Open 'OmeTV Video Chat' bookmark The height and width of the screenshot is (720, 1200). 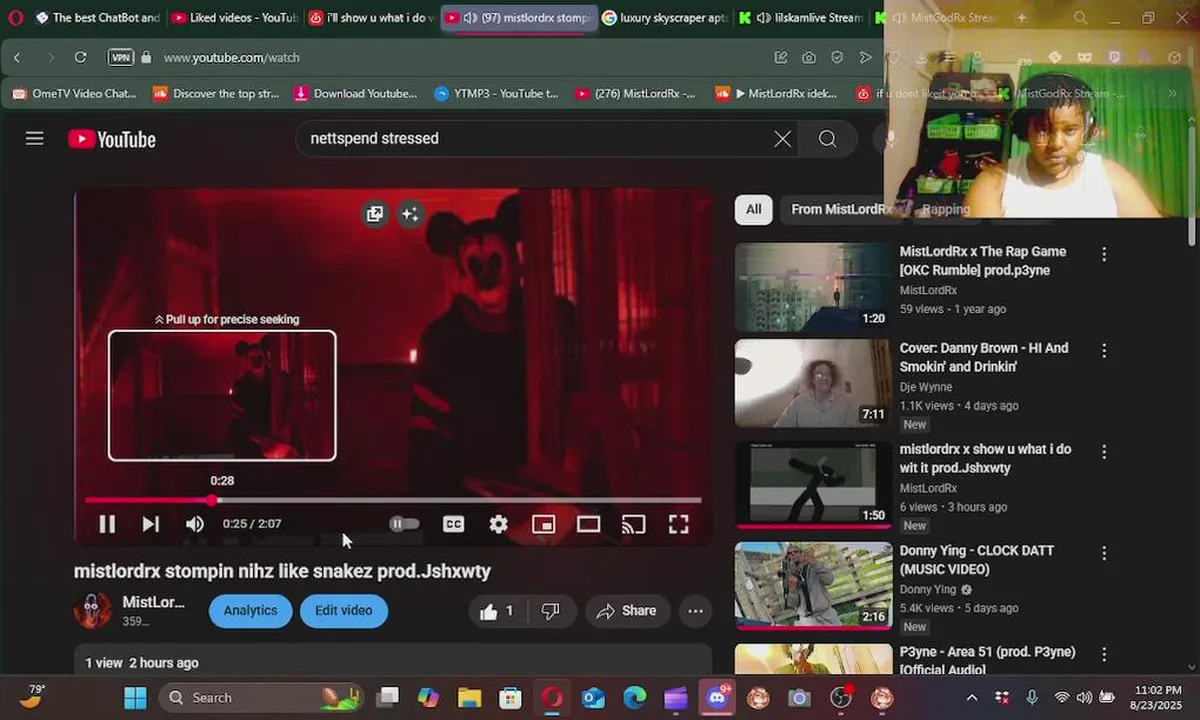pyautogui.click(x=75, y=93)
